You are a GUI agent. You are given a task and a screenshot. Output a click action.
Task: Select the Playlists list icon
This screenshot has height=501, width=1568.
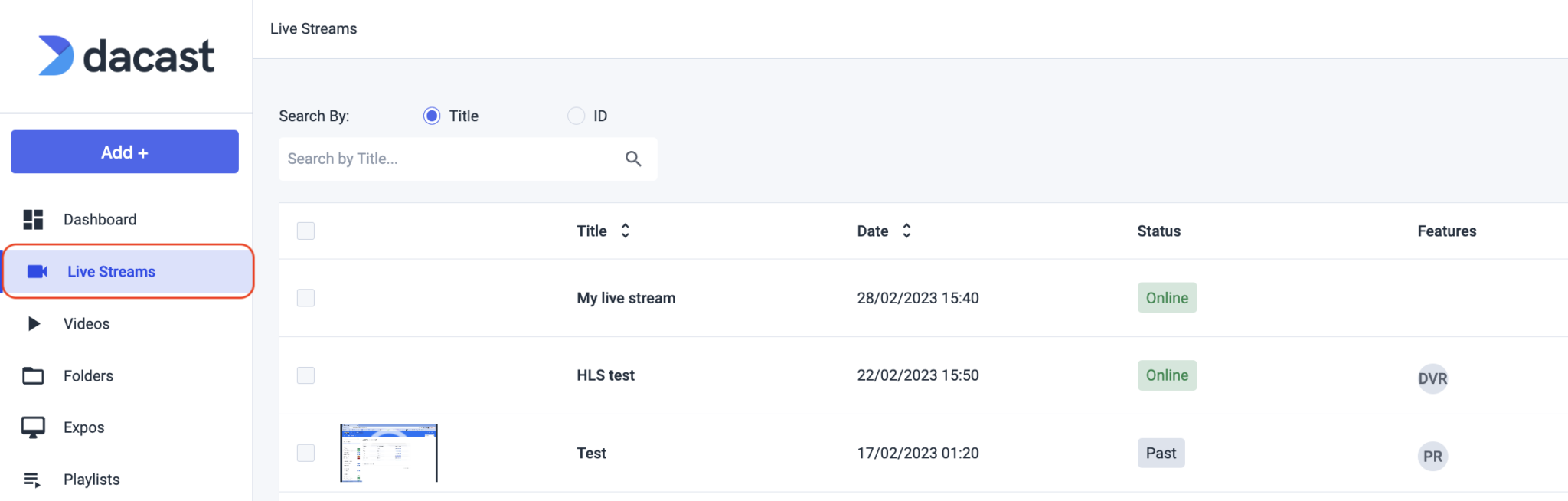32,479
